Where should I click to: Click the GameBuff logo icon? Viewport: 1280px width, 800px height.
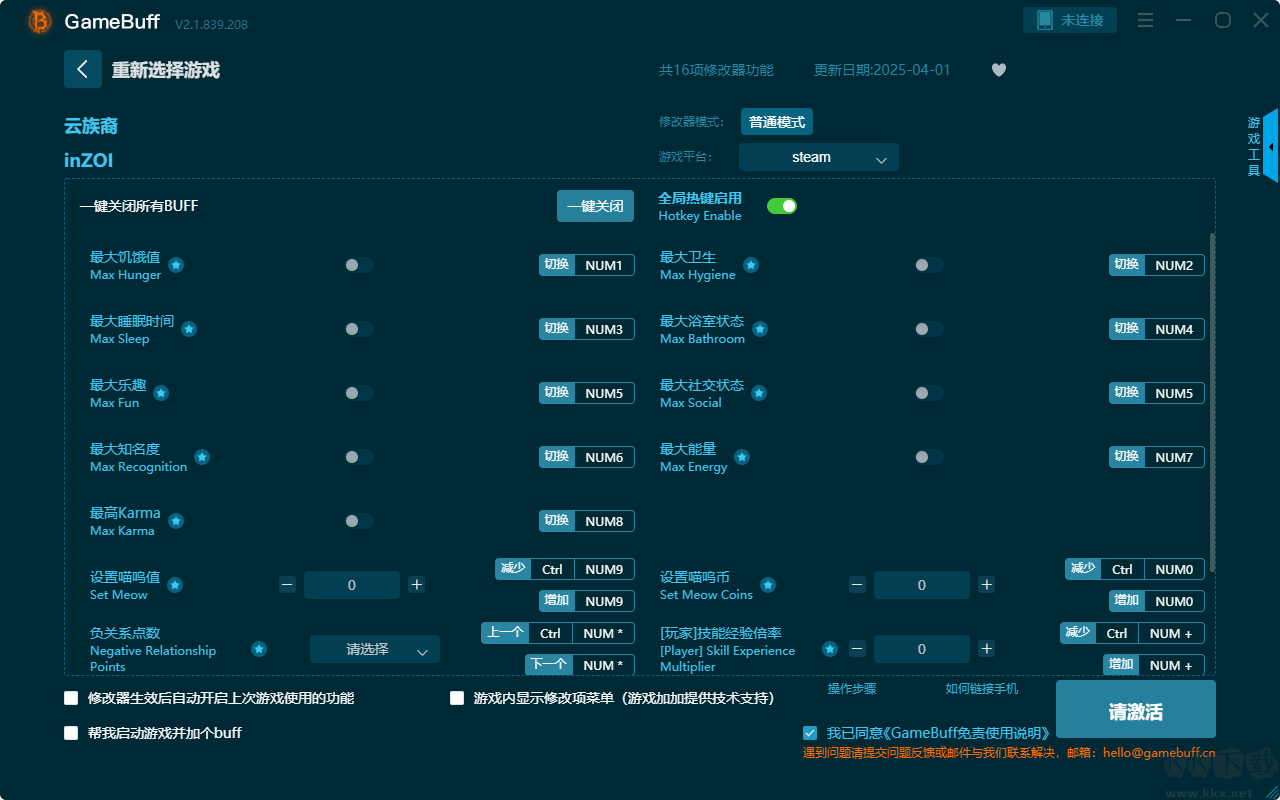click(x=38, y=21)
